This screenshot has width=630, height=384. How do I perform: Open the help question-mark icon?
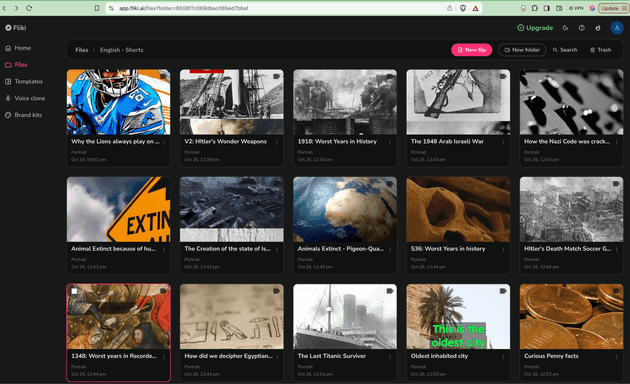pyautogui.click(x=581, y=28)
